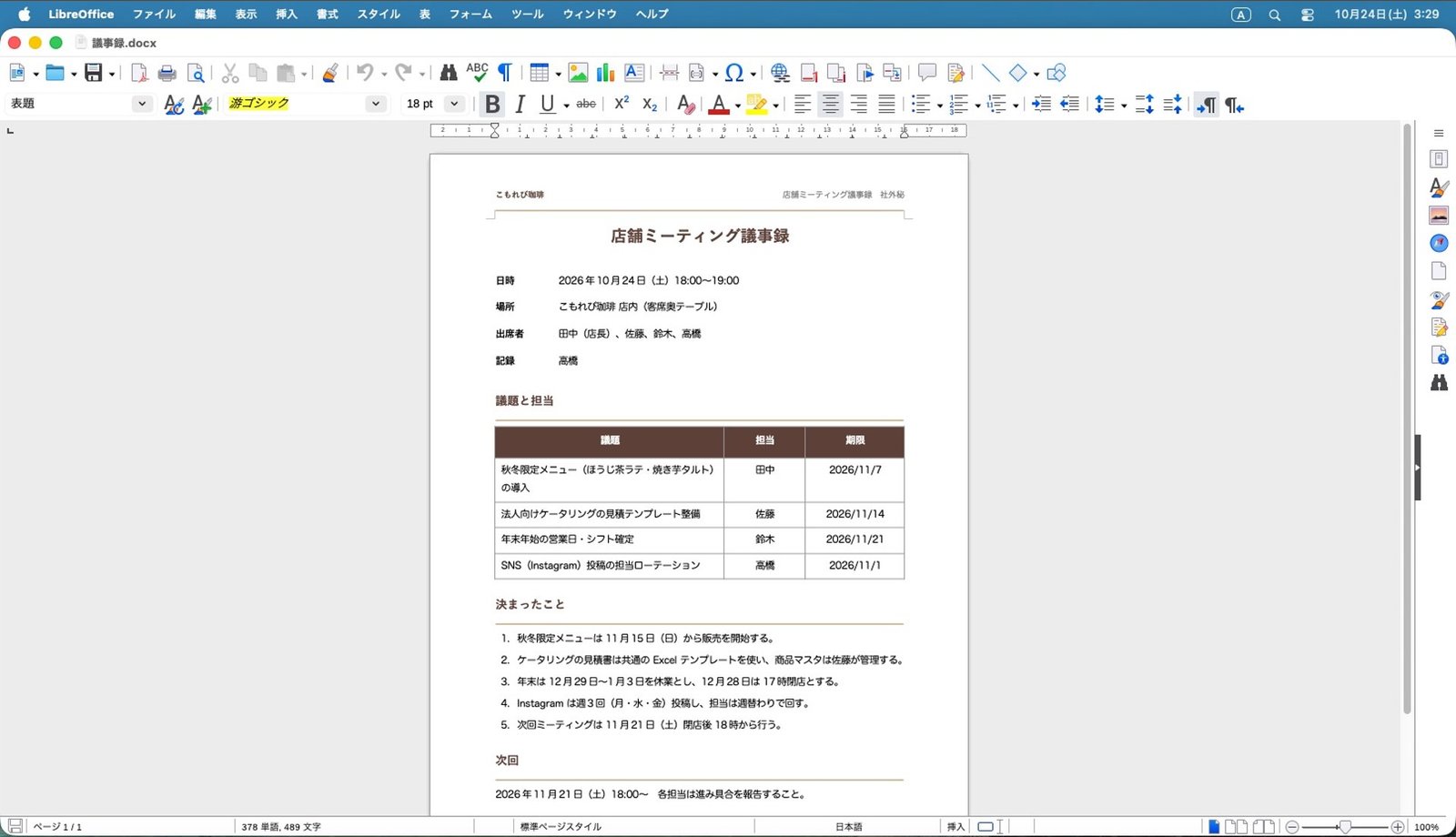Click 標準ページスタイル in status bar
Image resolution: width=1456 pixels, height=837 pixels.
tap(560, 827)
